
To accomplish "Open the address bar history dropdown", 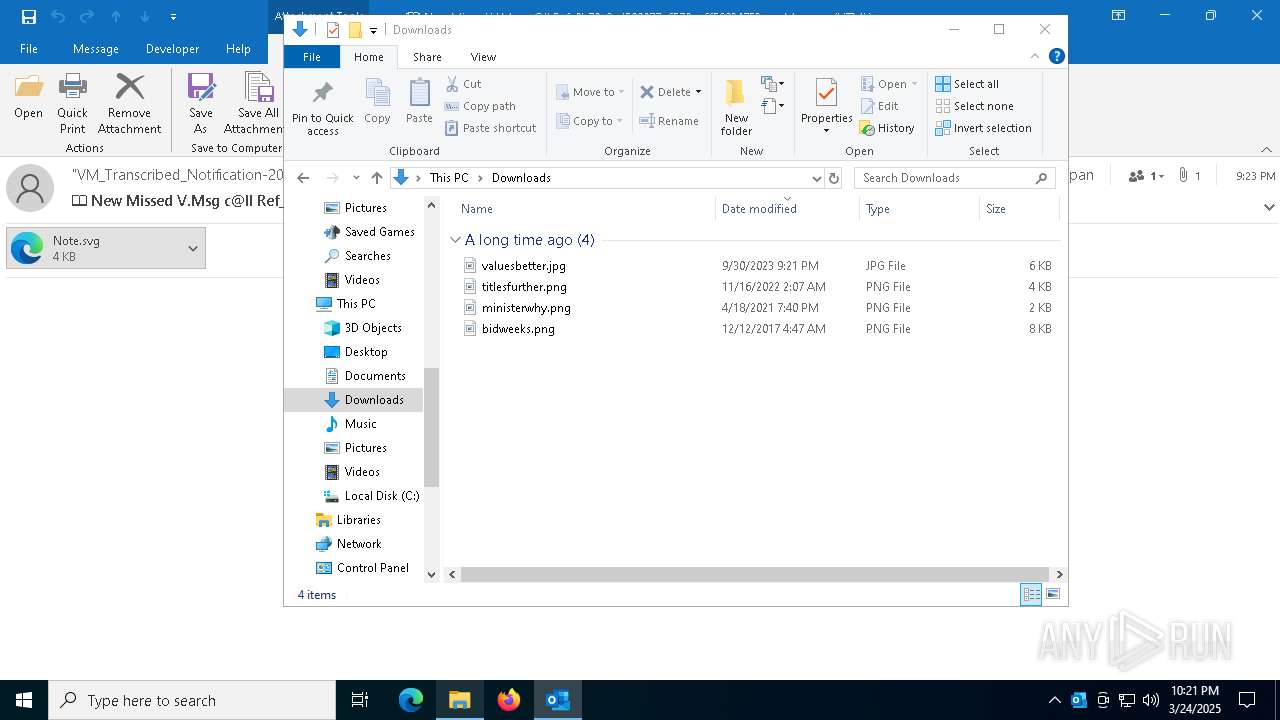I will [816, 178].
